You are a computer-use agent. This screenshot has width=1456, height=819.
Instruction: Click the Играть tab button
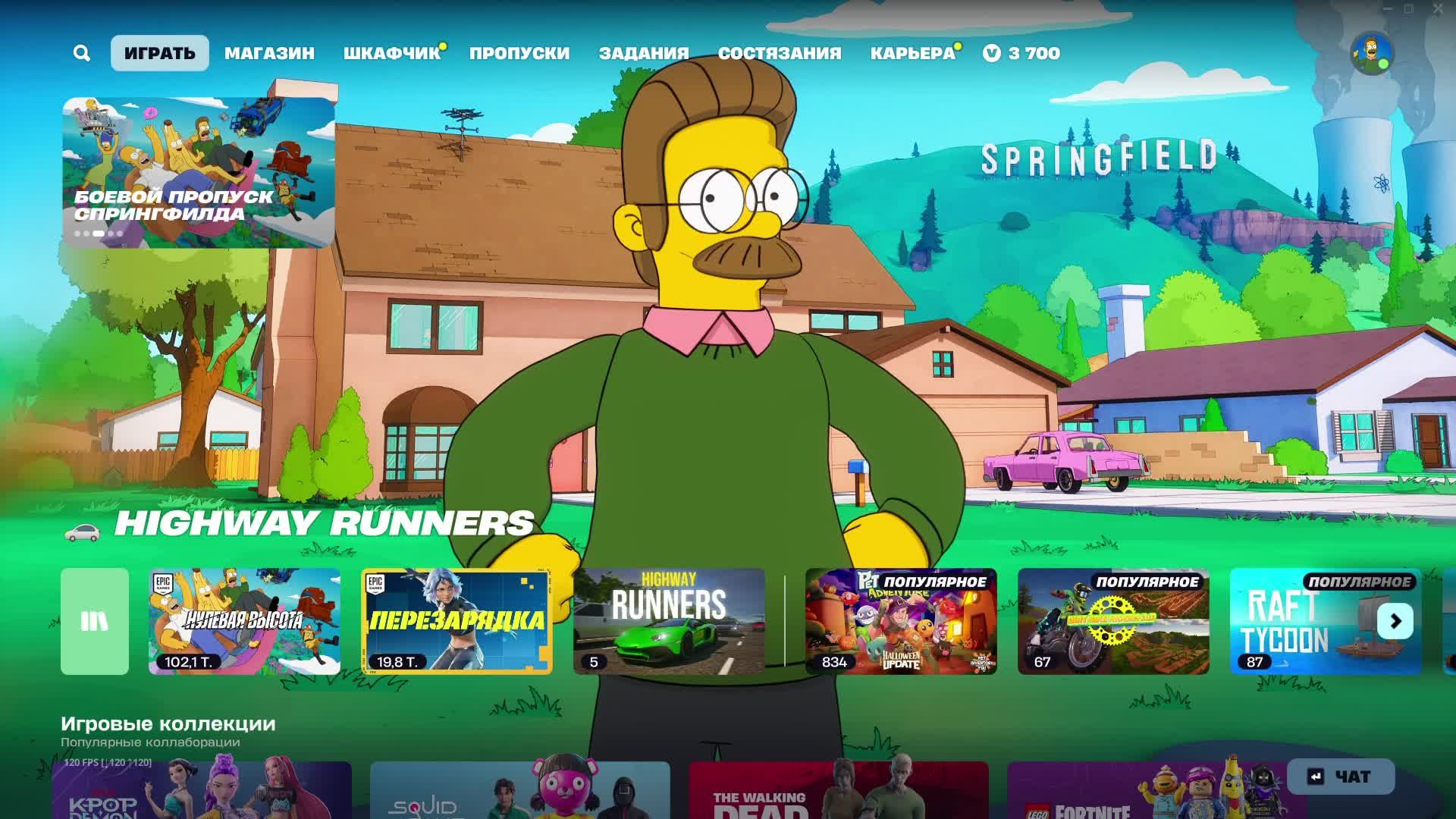(x=159, y=53)
